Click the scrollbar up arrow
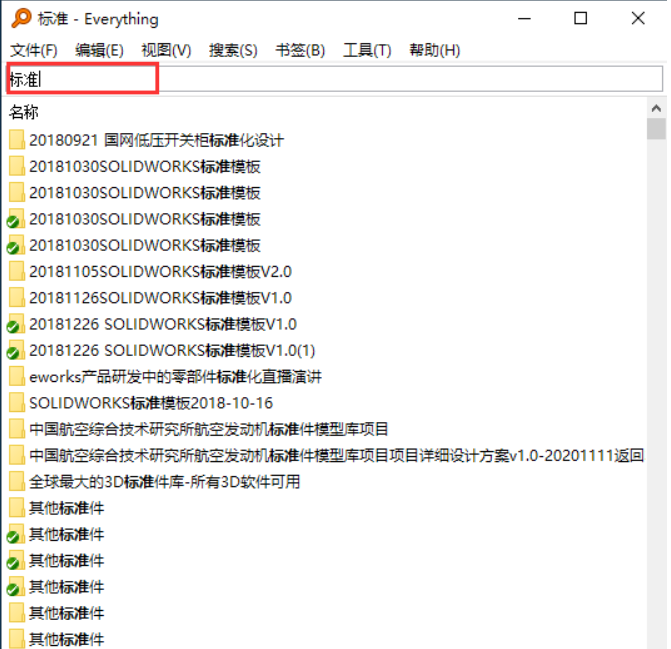Screen dimensions: 671x649 coord(656,109)
